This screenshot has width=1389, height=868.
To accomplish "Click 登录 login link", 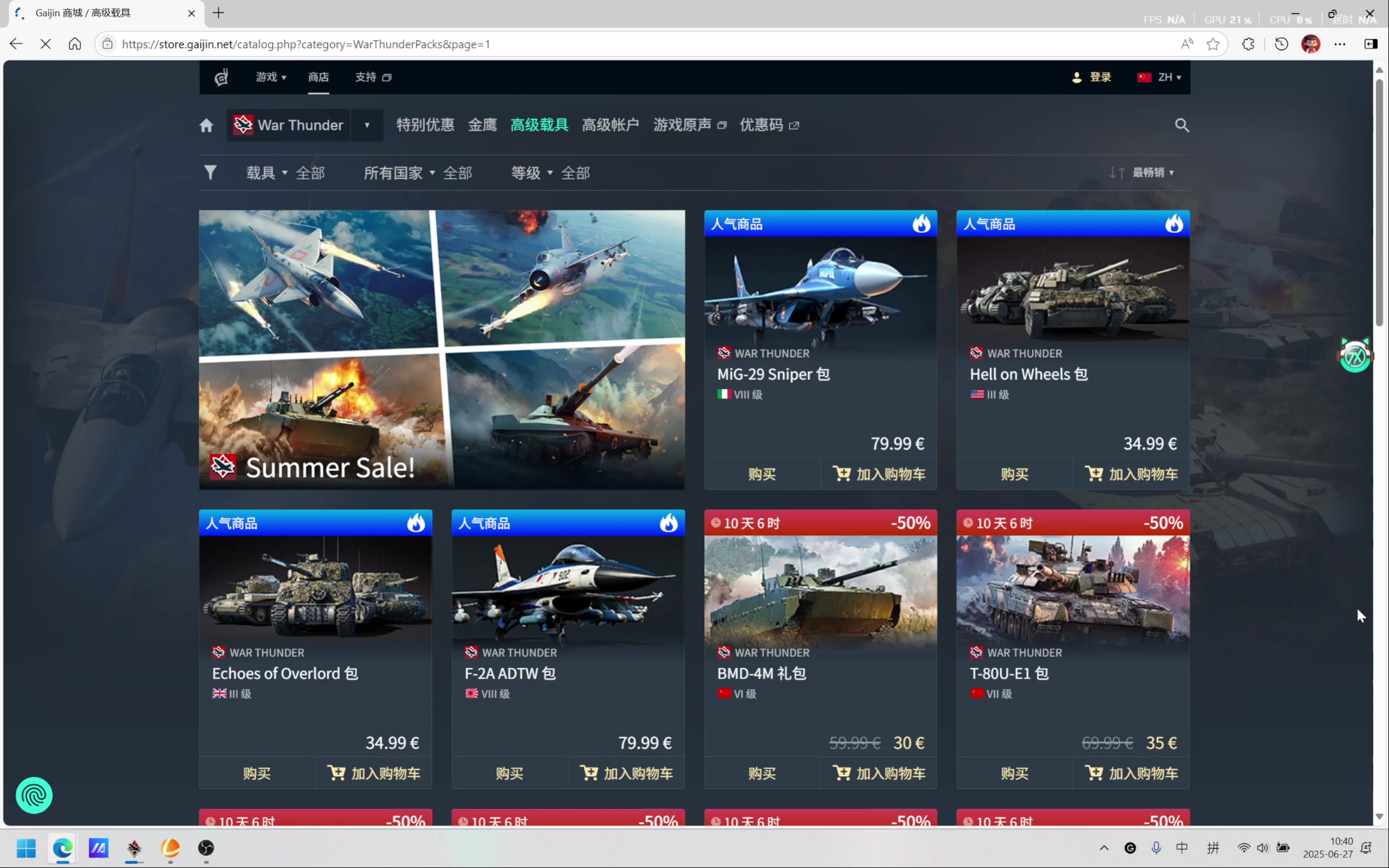I will click(x=1100, y=77).
